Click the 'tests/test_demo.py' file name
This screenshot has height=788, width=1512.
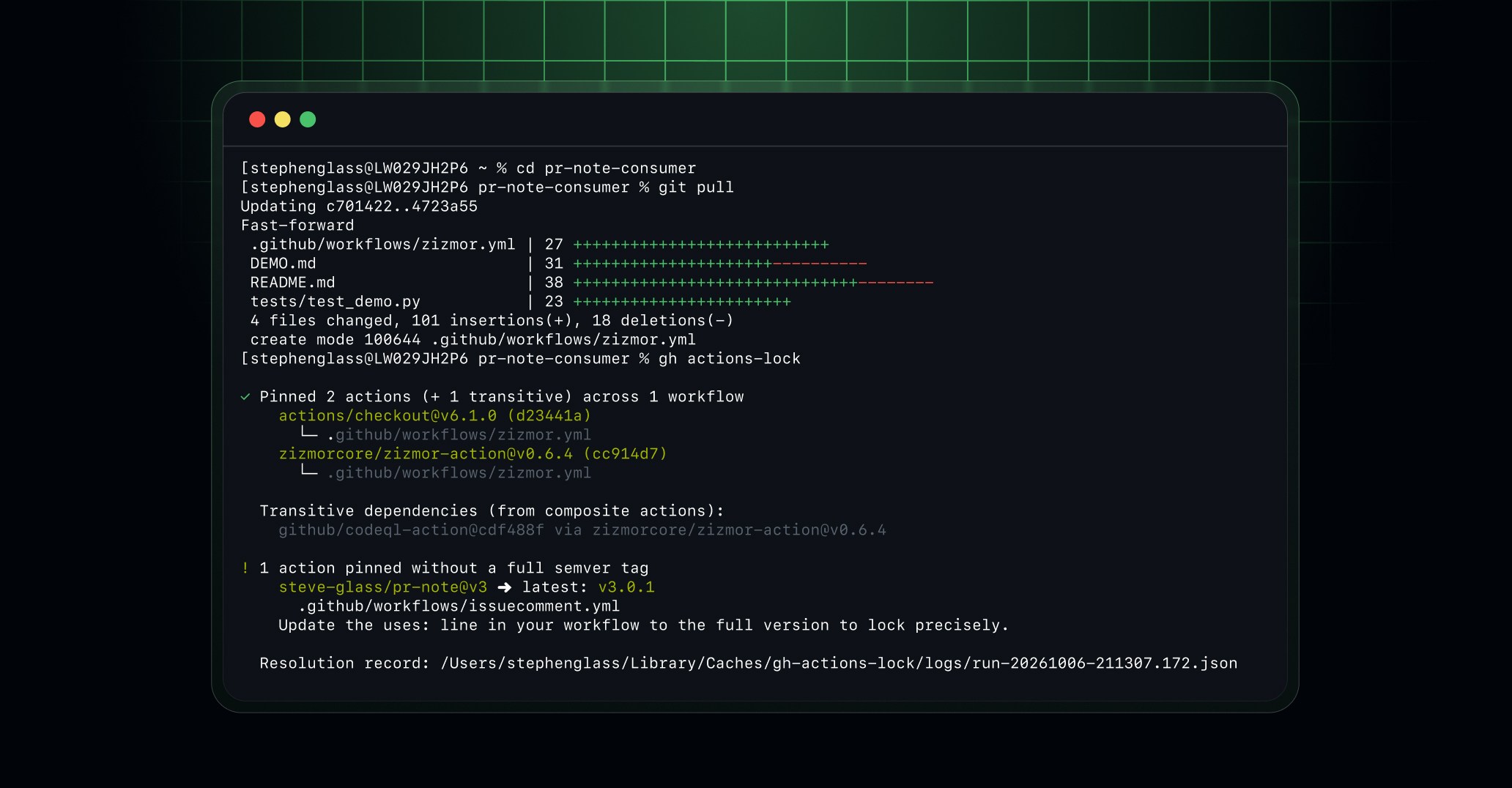click(x=336, y=302)
